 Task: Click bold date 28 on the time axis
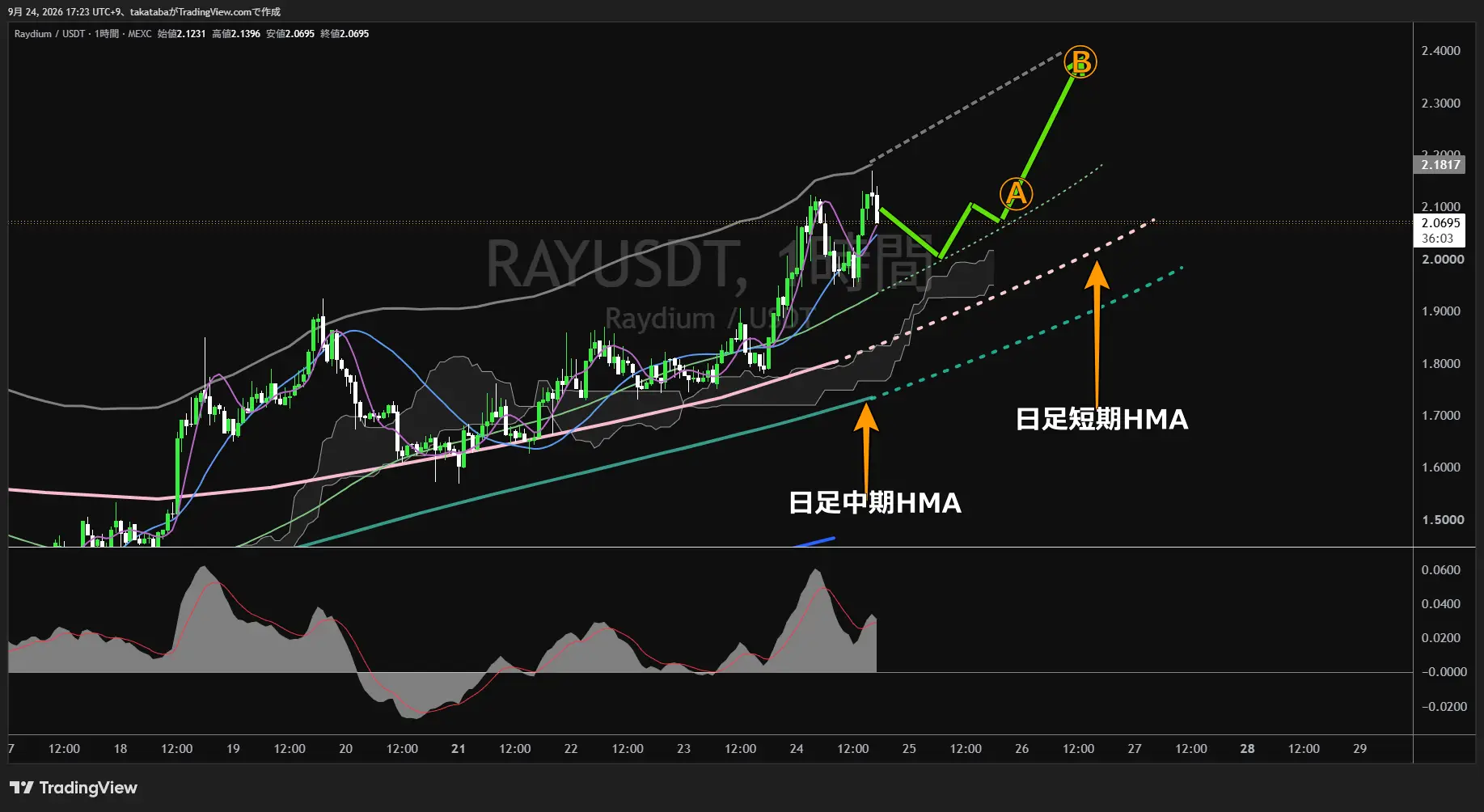(x=1248, y=749)
